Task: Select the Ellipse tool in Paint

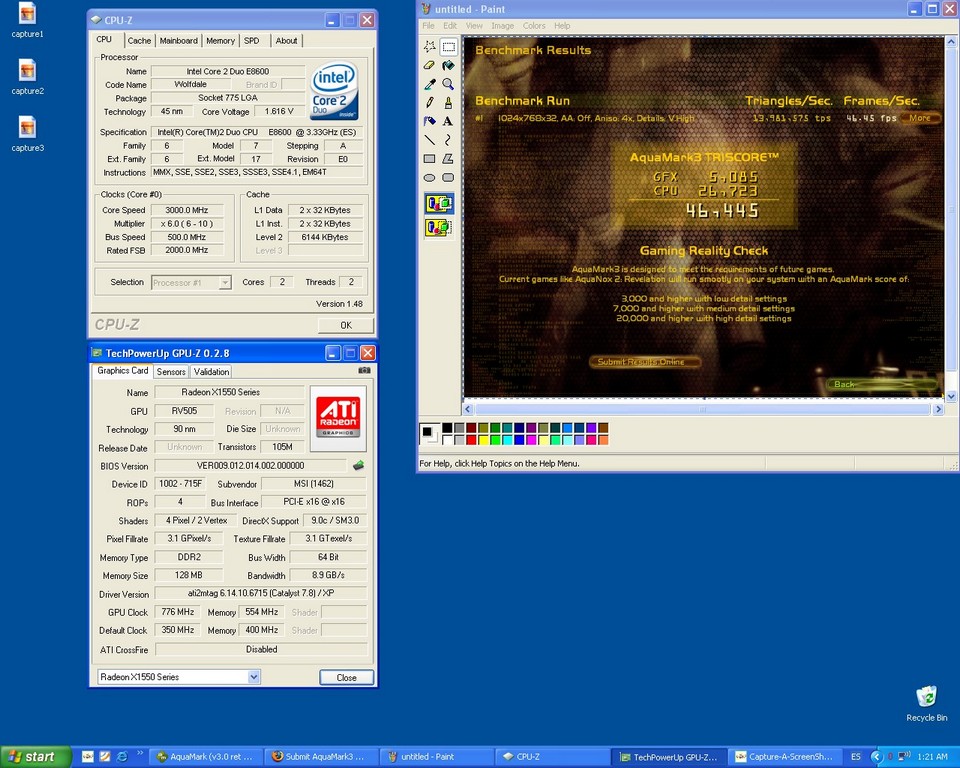Action: pos(430,178)
